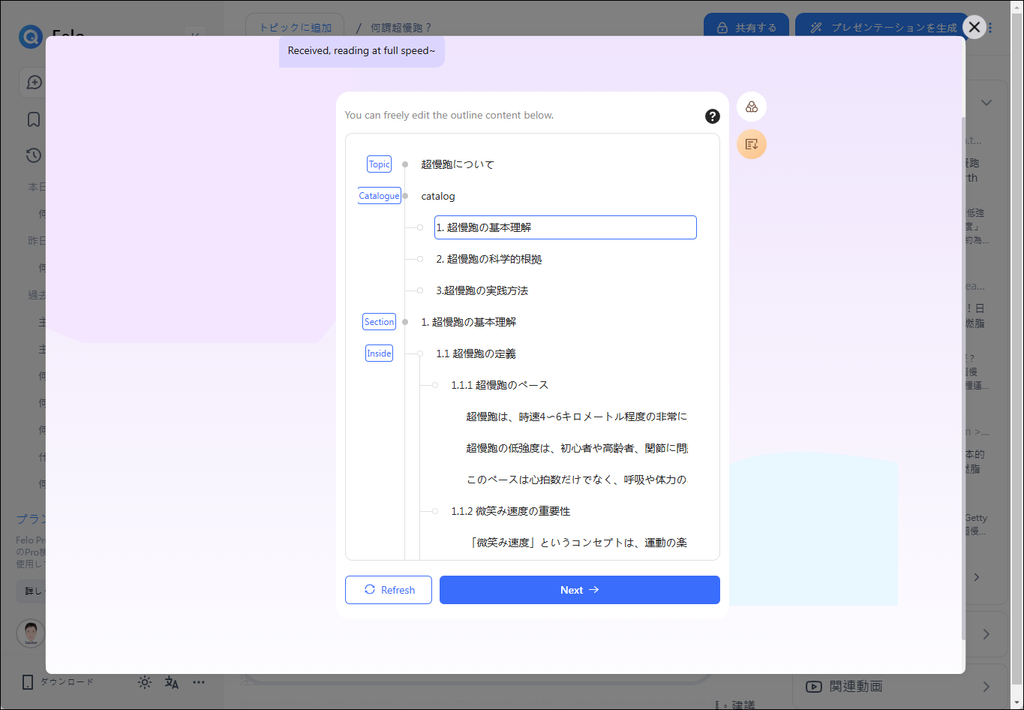Viewport: 1024px width, 710px height.
Task: Select catalog item '2. 超慢跑の科学的根拠'
Action: [488, 259]
